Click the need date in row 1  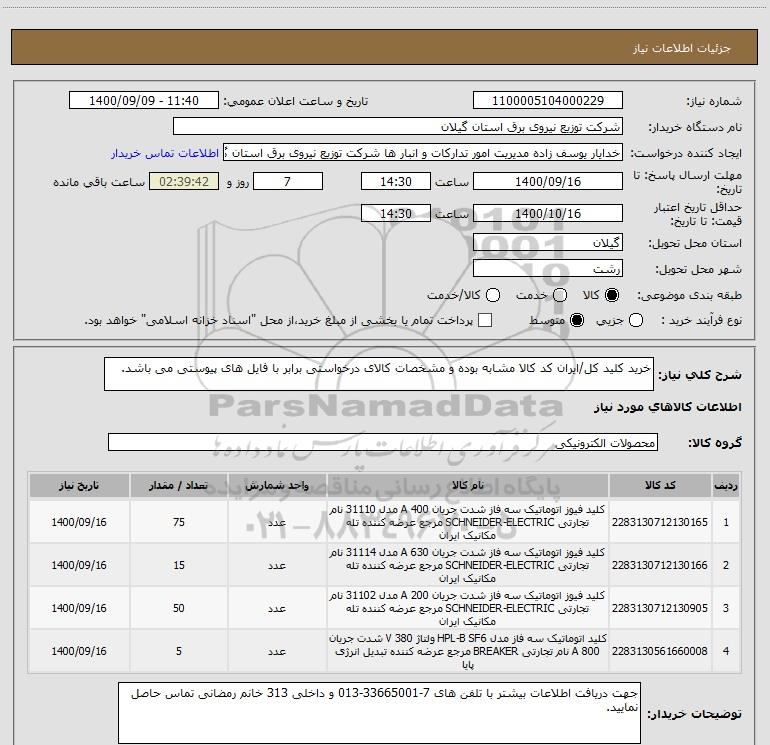pyautogui.click(x=79, y=522)
